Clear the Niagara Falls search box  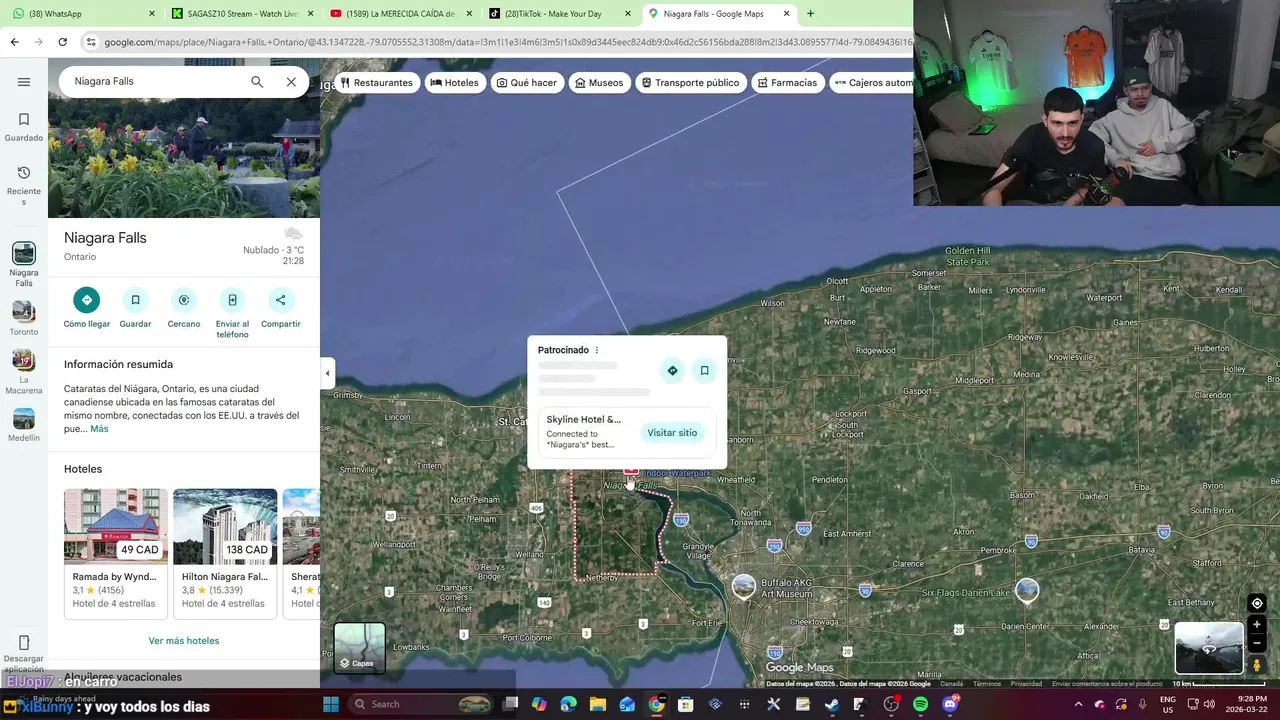pos(291,82)
